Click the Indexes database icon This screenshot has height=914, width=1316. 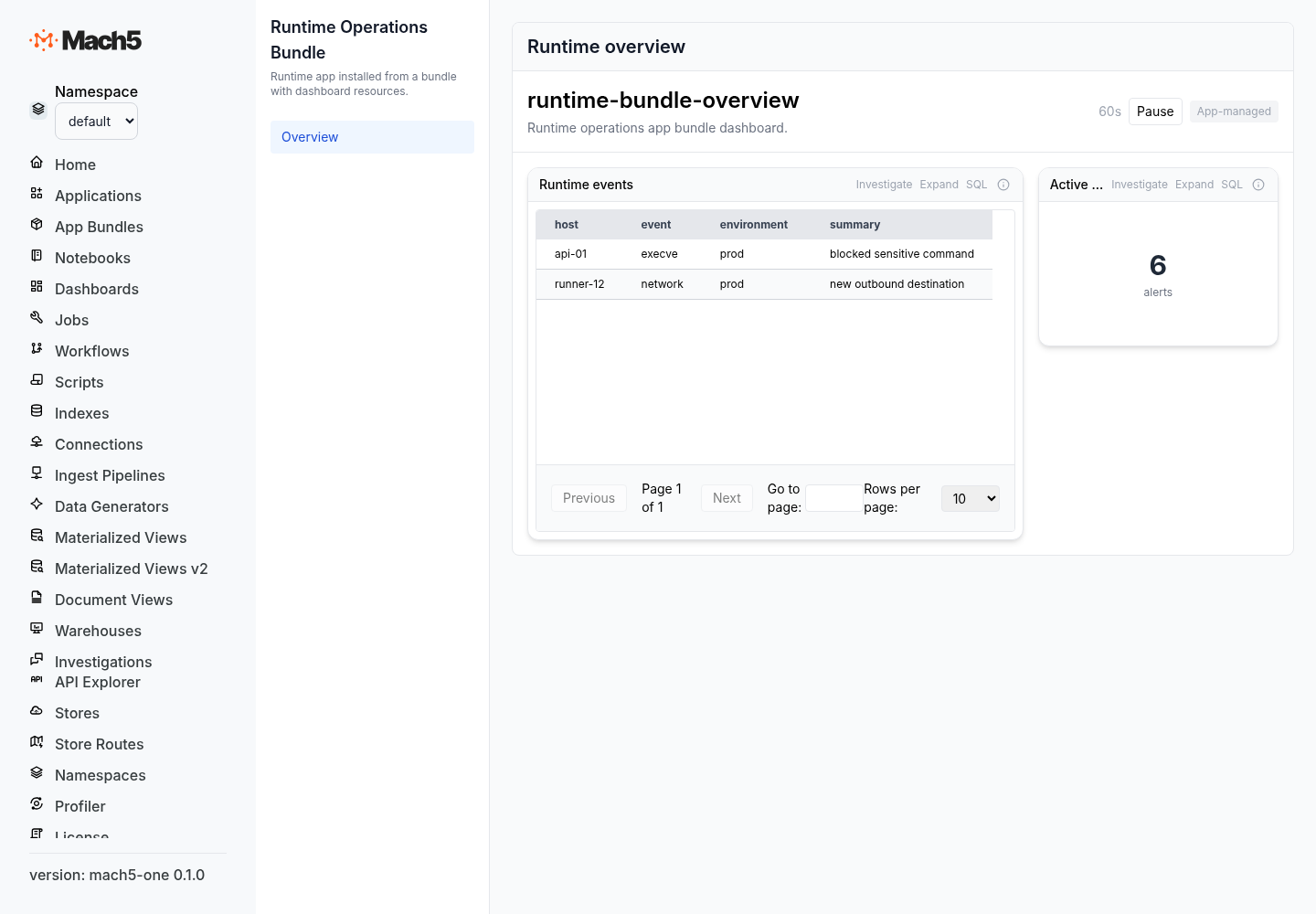coord(37,411)
